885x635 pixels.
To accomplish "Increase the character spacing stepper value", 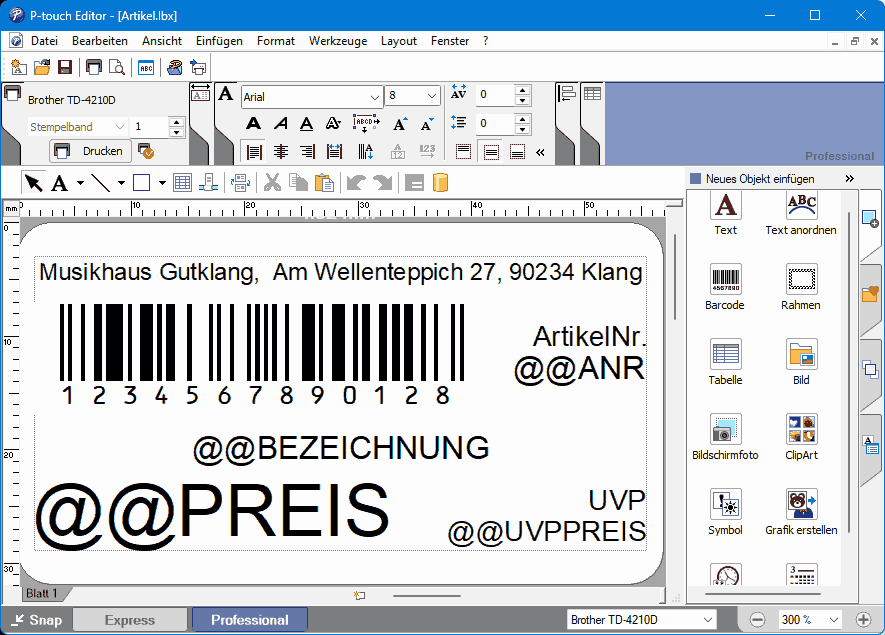I will pos(523,90).
